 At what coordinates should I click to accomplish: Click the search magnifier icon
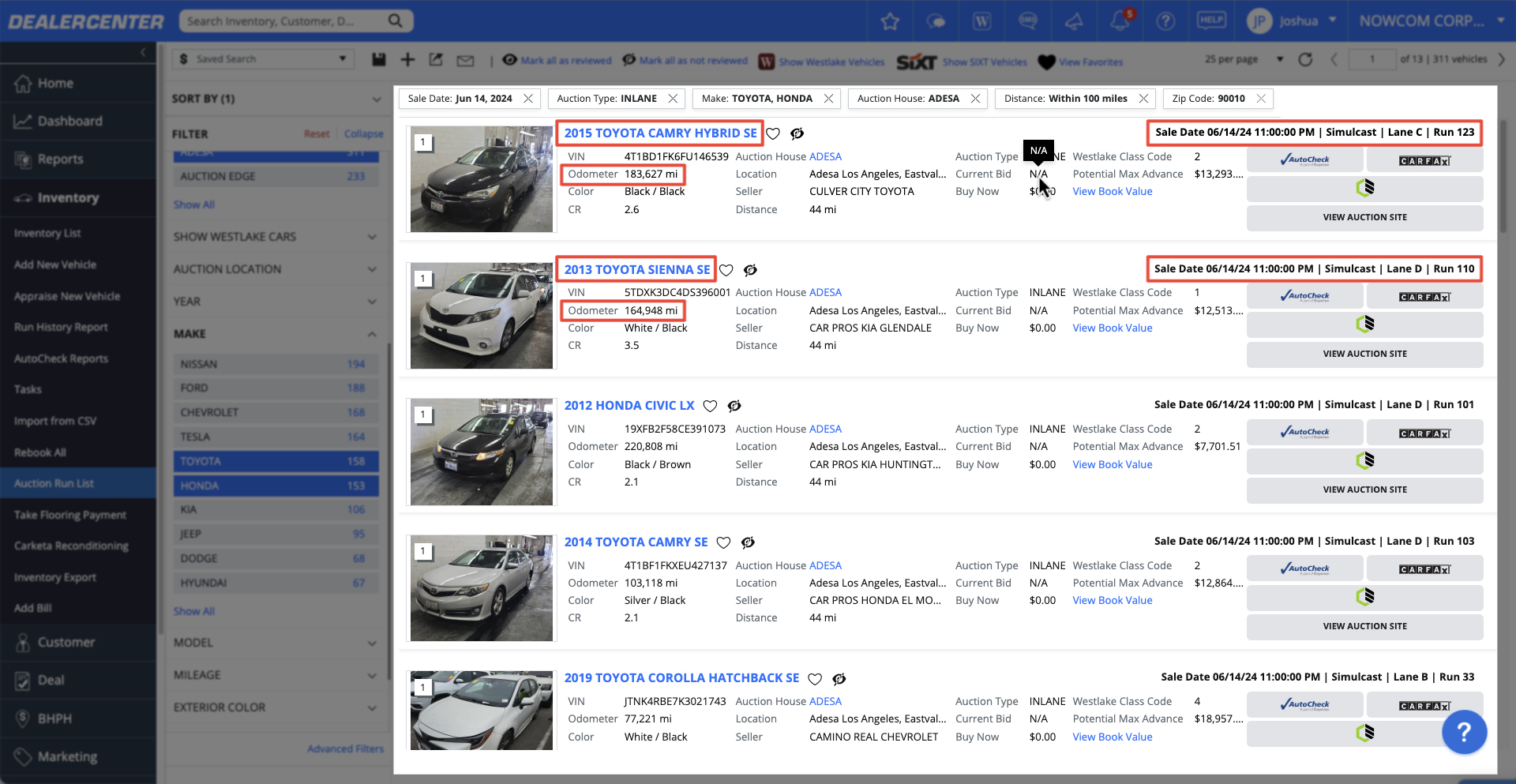tap(396, 21)
